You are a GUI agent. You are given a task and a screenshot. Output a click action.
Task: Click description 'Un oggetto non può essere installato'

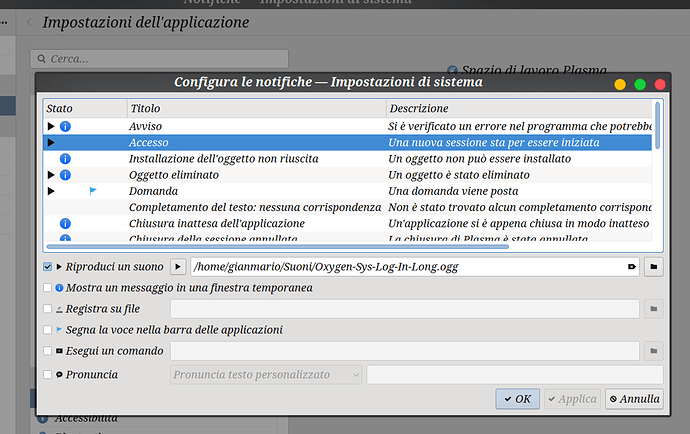click(480, 159)
